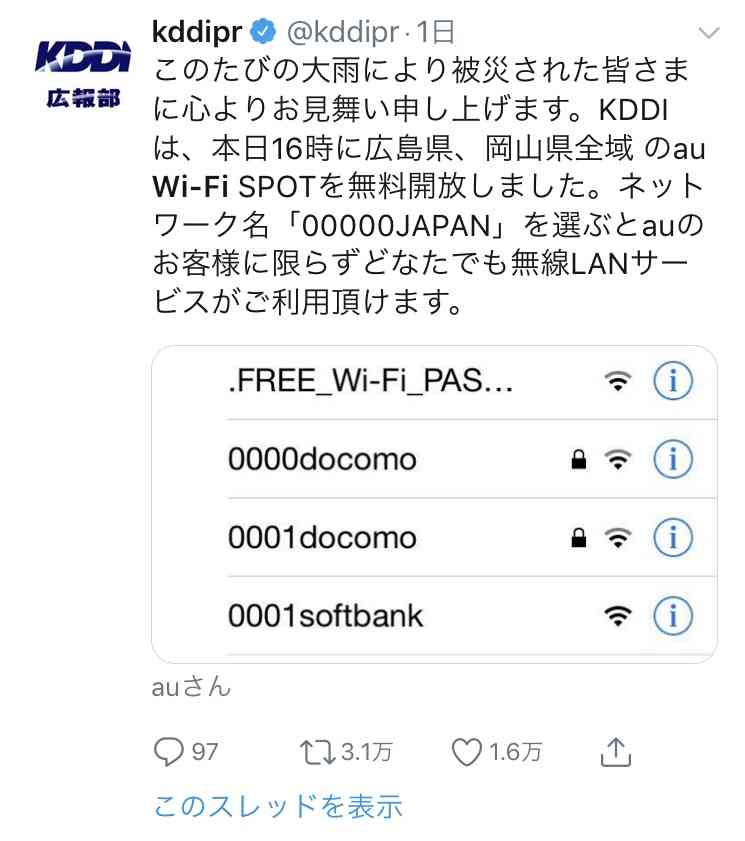Show details icon for 0001softbank

673,616
